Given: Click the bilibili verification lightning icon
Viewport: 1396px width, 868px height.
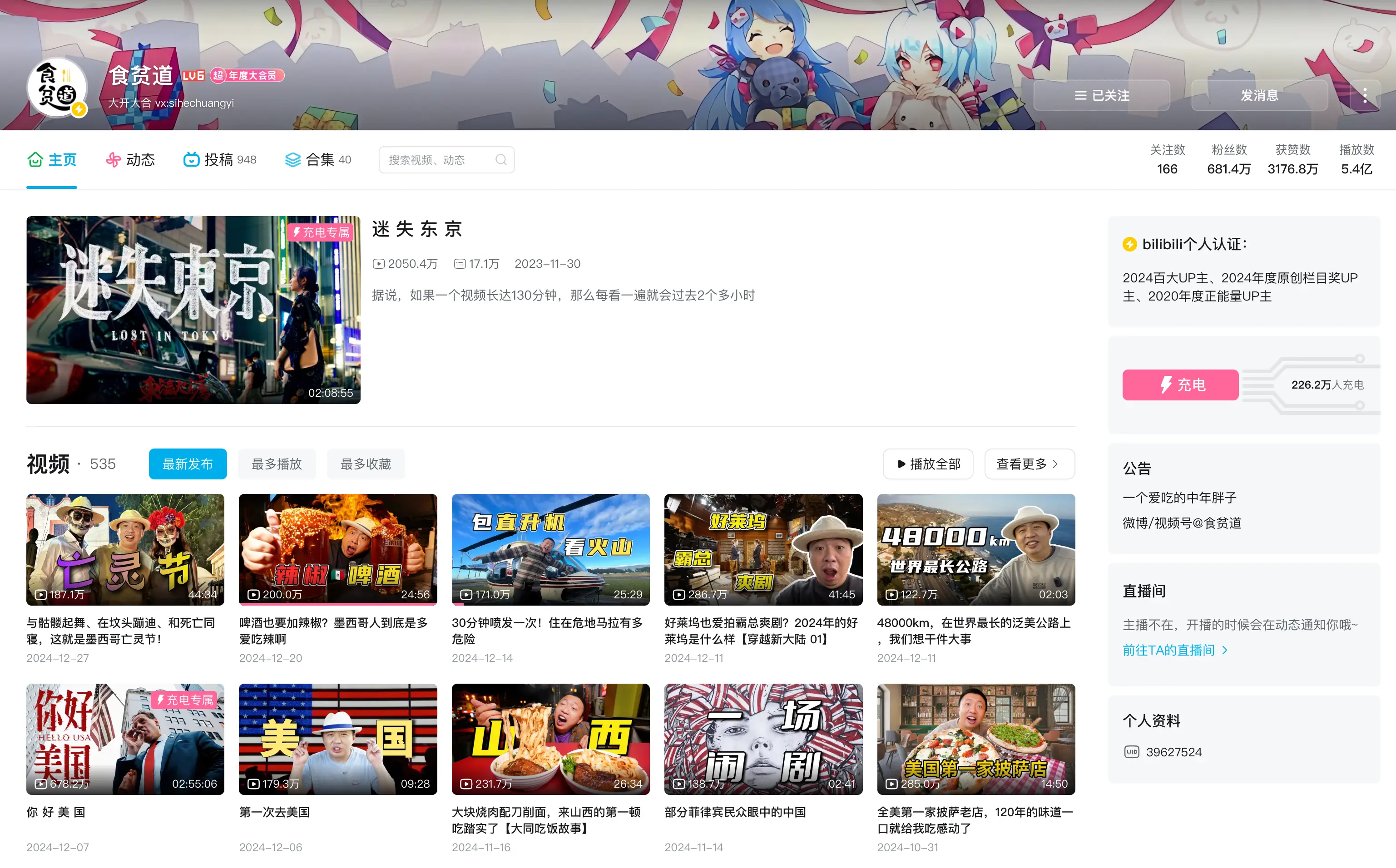Looking at the screenshot, I should (x=1129, y=244).
